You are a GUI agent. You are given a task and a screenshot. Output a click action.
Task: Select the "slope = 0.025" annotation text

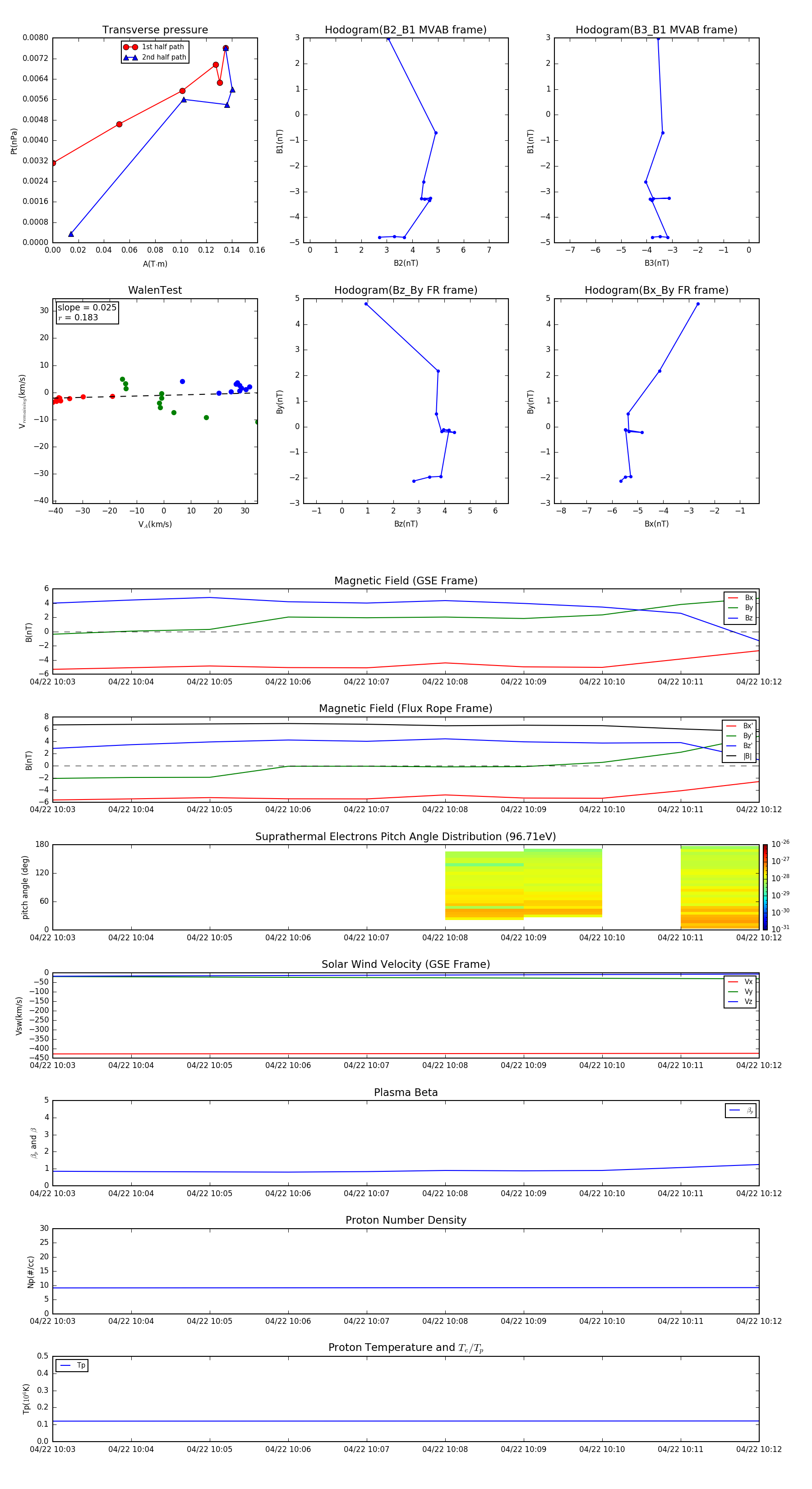click(87, 308)
